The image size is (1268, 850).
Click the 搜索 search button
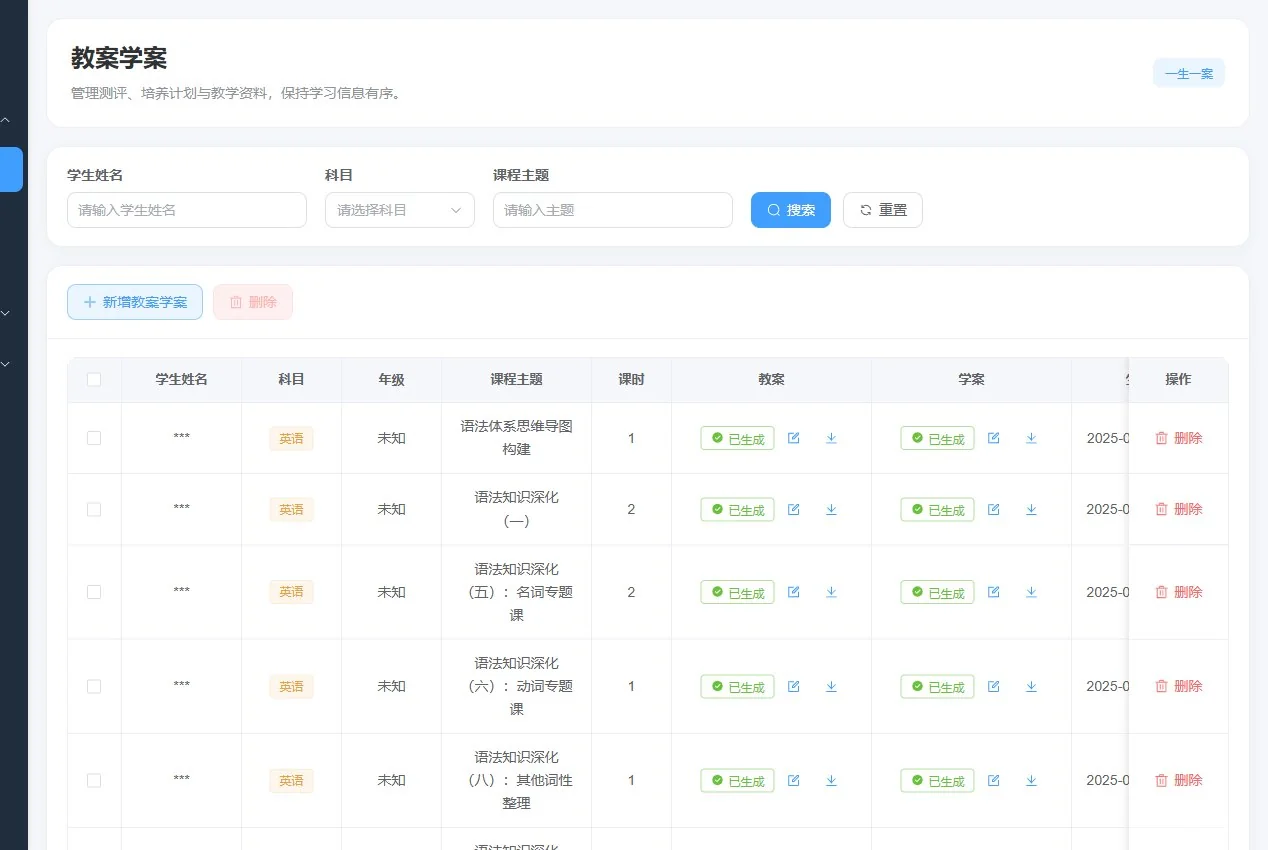[791, 210]
